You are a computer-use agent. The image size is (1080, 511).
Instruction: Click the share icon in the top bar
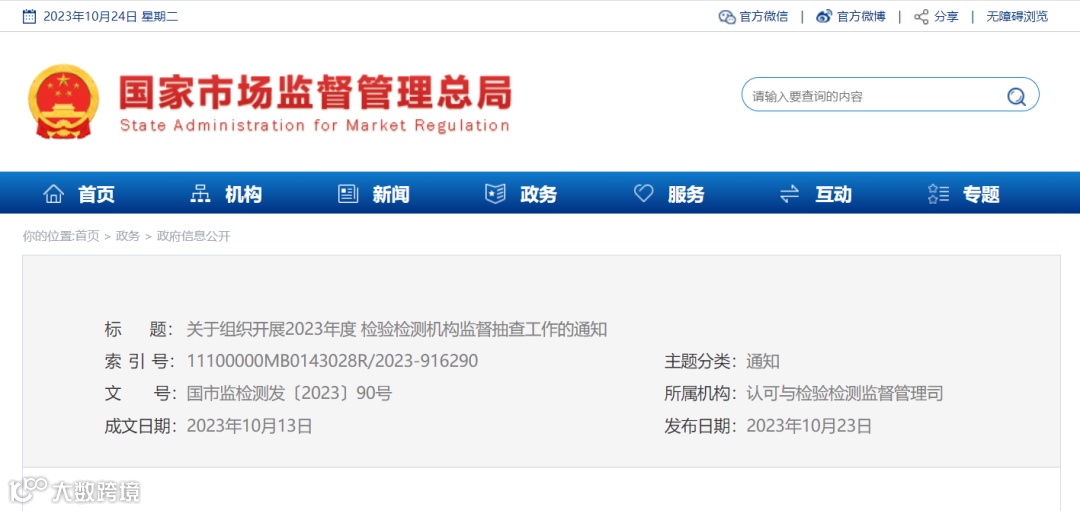click(921, 17)
